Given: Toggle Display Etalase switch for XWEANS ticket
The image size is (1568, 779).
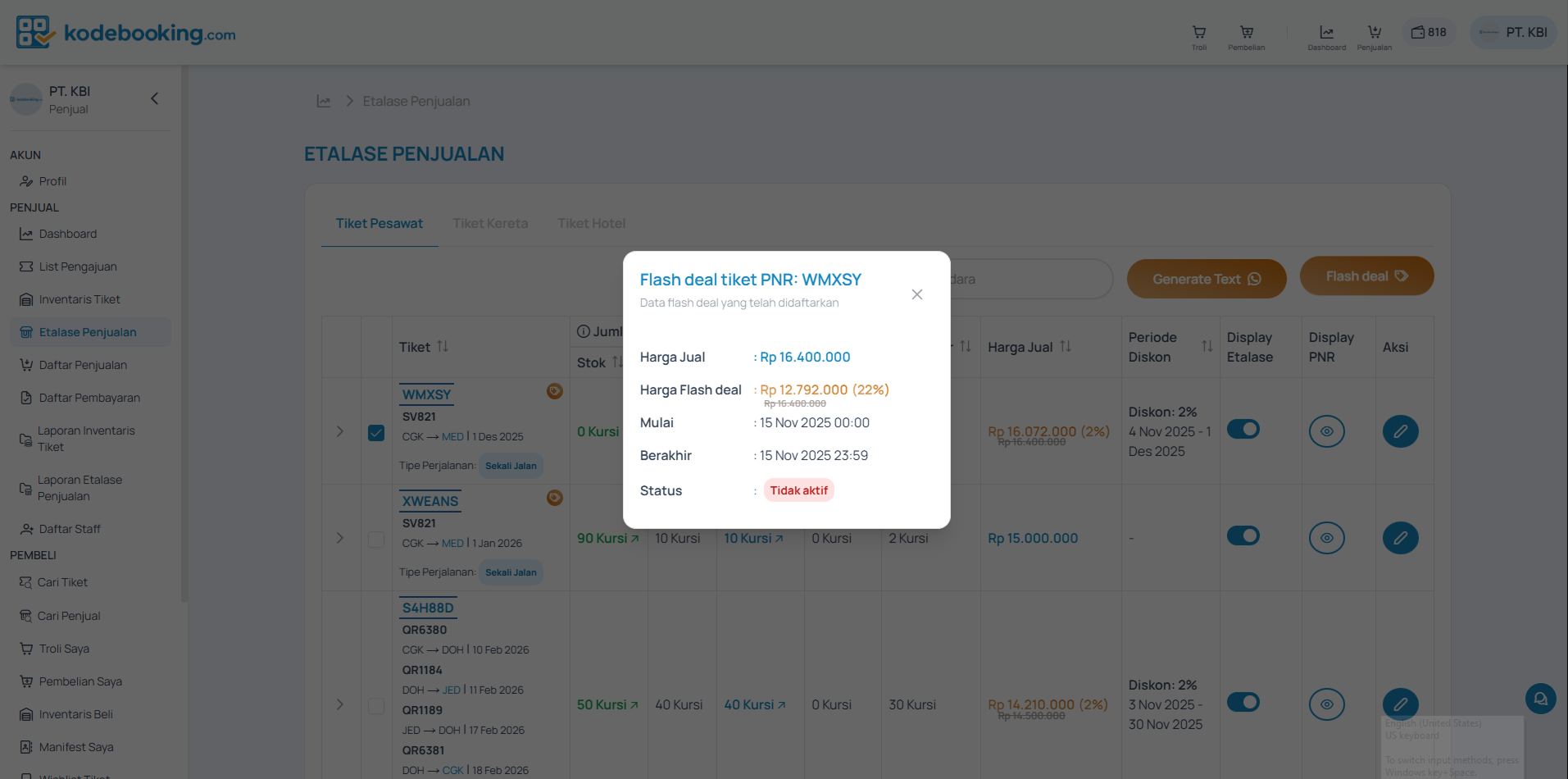Looking at the screenshot, I should [1243, 535].
